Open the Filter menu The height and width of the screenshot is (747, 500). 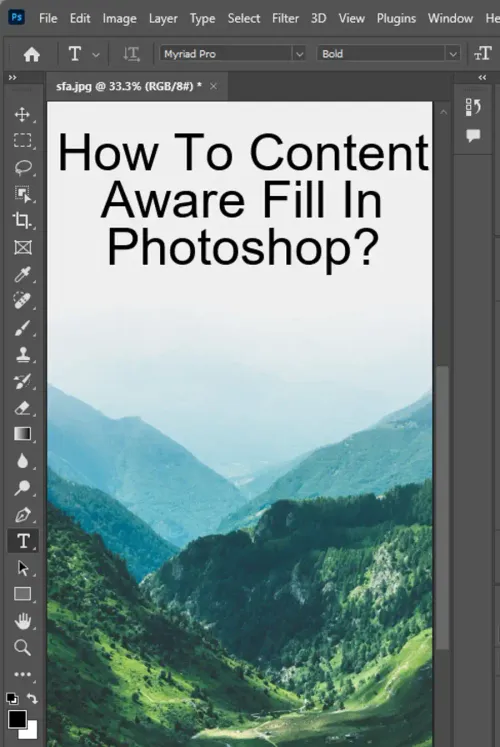[285, 19]
